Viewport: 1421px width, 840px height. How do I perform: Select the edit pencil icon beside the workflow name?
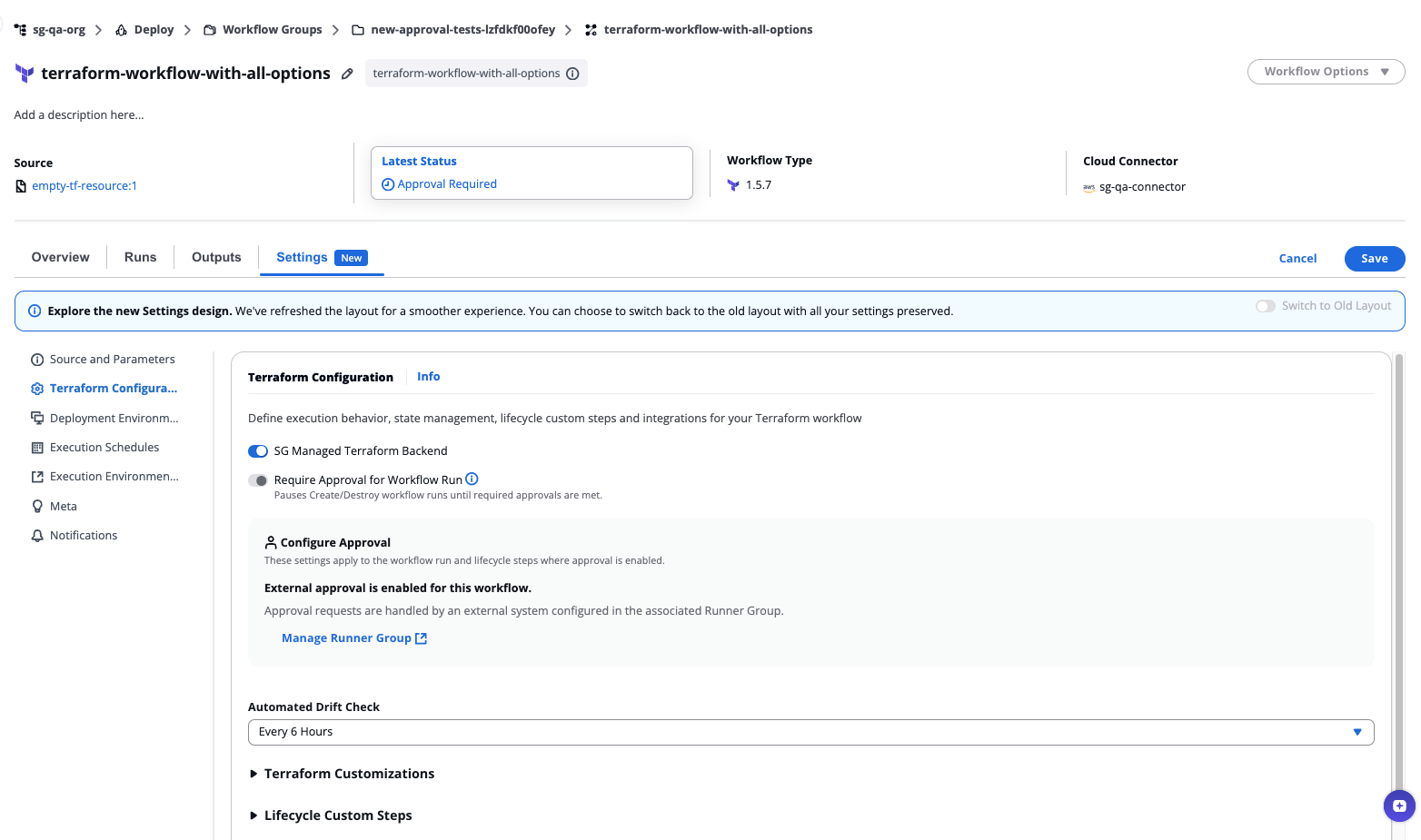click(347, 74)
